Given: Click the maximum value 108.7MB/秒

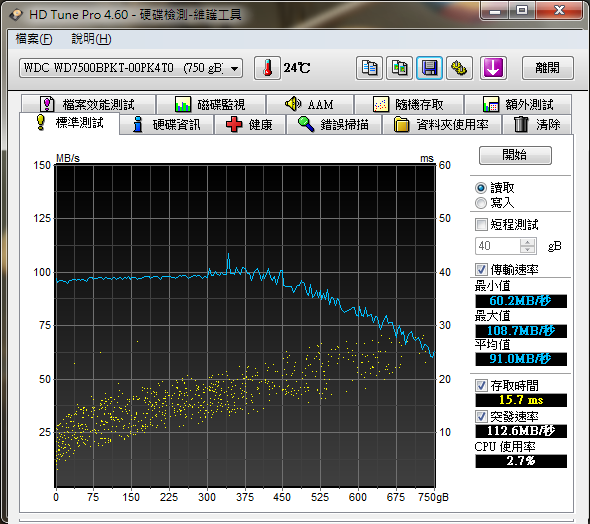Looking at the screenshot, I should click(521, 331).
